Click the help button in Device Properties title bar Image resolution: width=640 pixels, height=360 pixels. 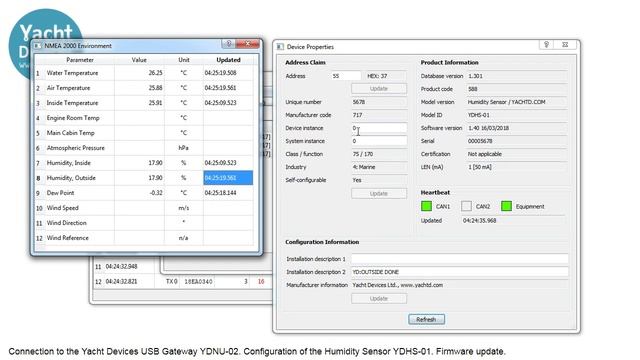click(x=547, y=44)
